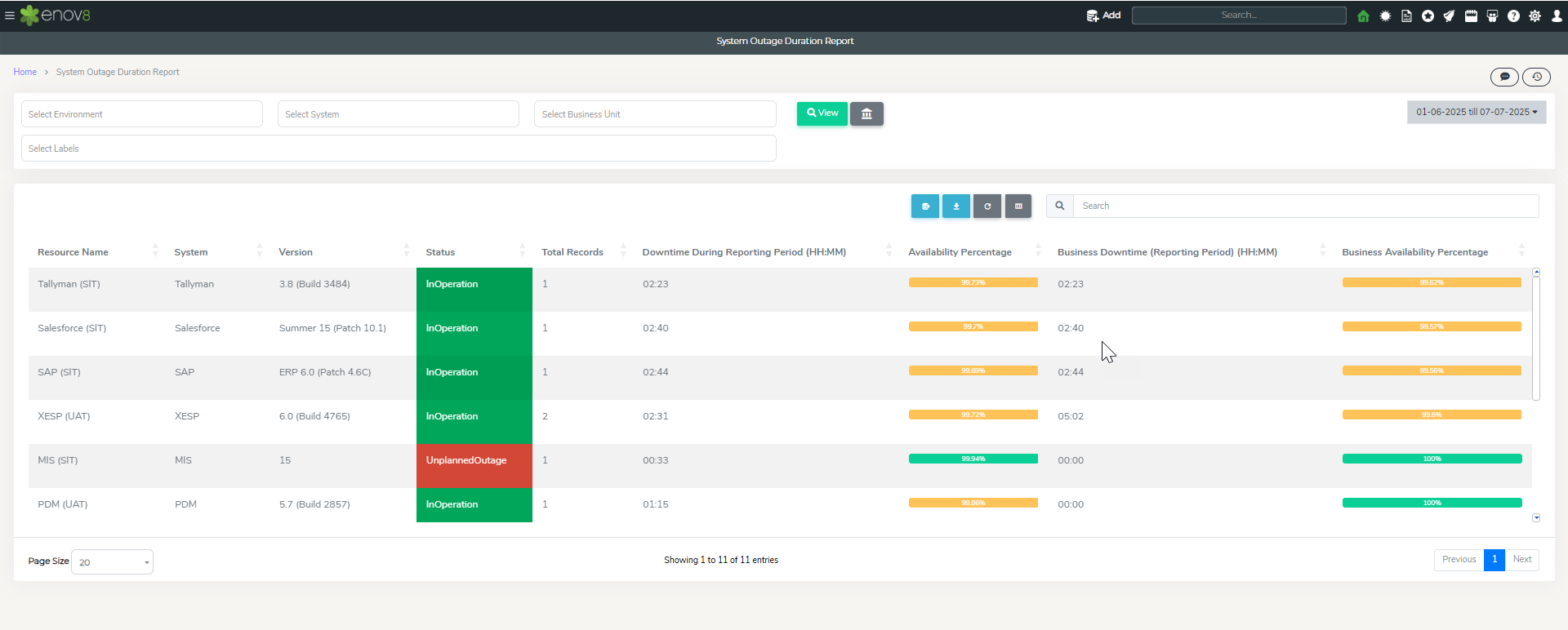Open the Page Size dropdown showing 20
The width and height of the screenshot is (1568, 630).
pyautogui.click(x=112, y=561)
